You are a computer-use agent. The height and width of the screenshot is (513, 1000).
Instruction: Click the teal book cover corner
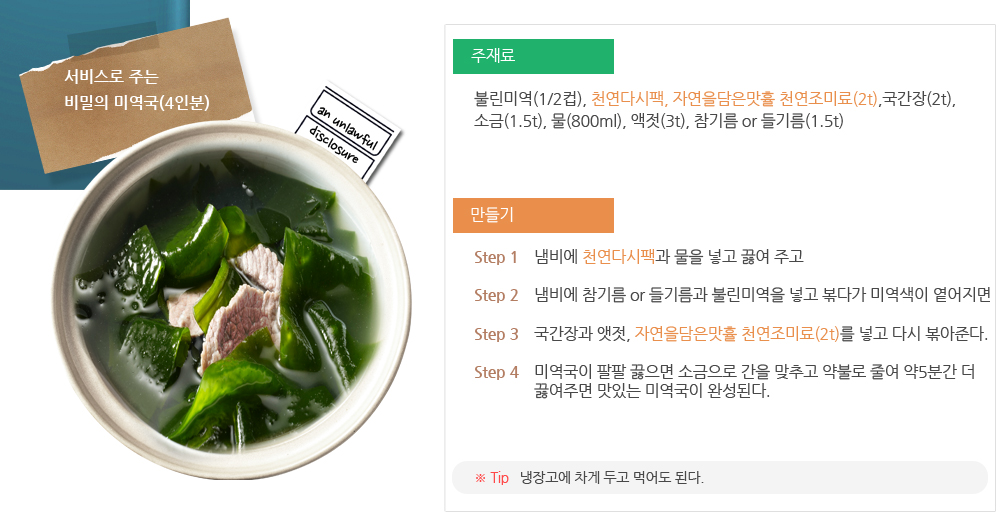(x=30, y=150)
